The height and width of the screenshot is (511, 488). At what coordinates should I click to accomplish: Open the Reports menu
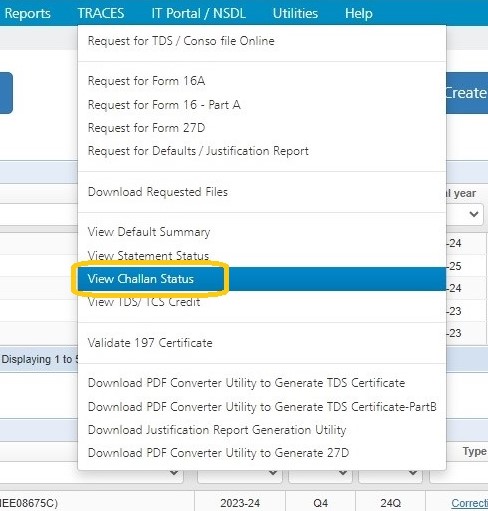[27, 14]
